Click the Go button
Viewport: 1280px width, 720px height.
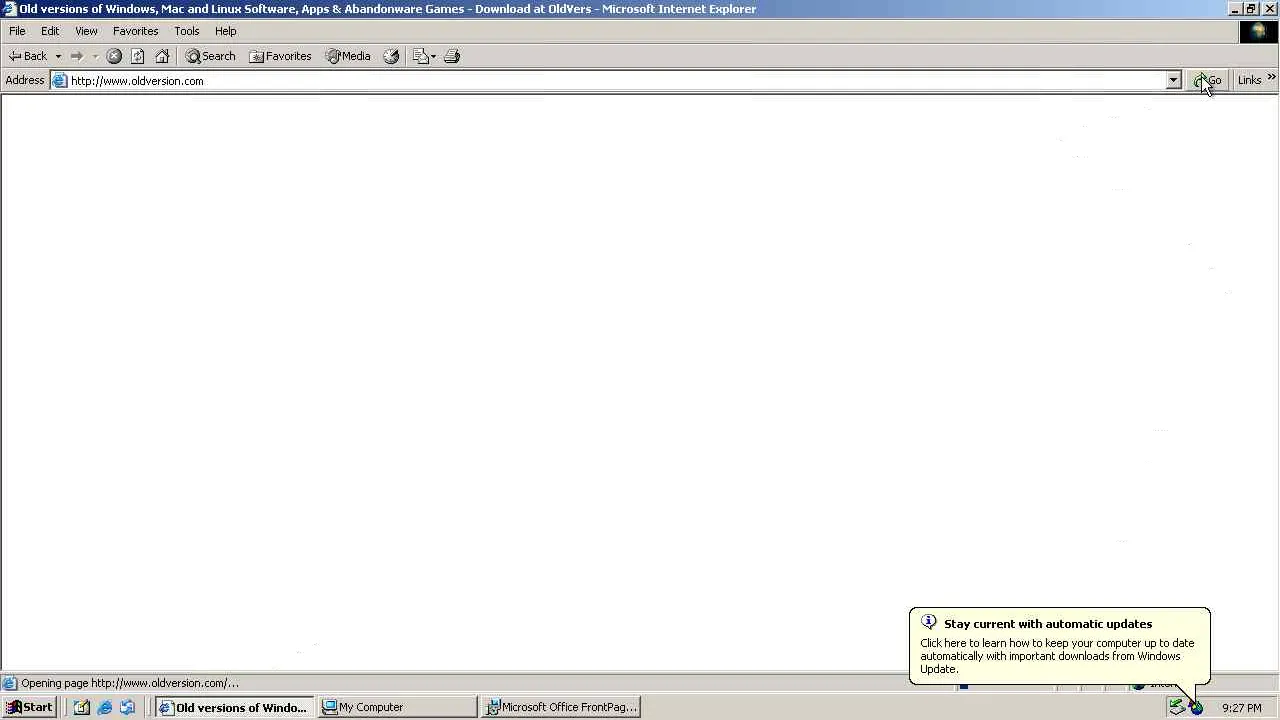pyautogui.click(x=1208, y=80)
